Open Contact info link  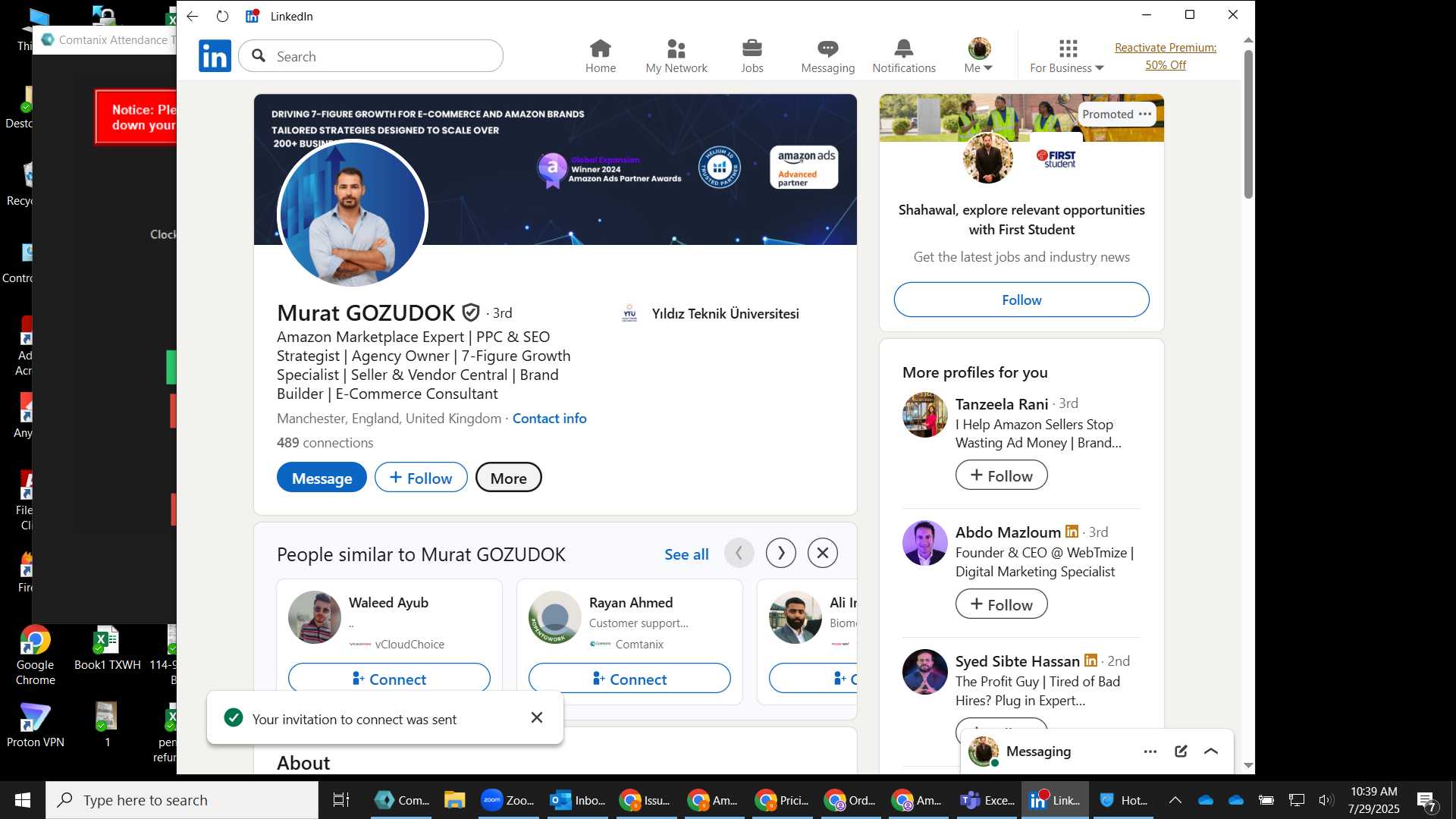(549, 419)
